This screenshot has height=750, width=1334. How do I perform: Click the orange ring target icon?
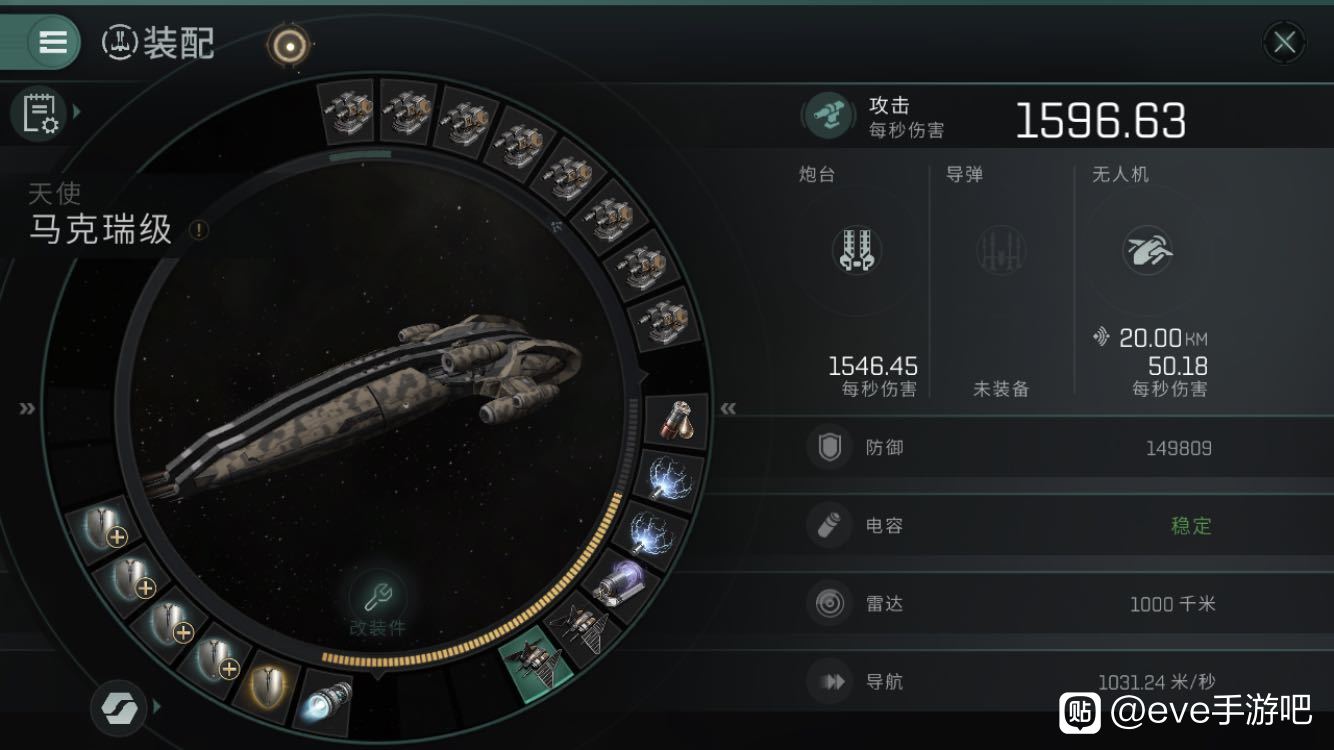(x=289, y=44)
